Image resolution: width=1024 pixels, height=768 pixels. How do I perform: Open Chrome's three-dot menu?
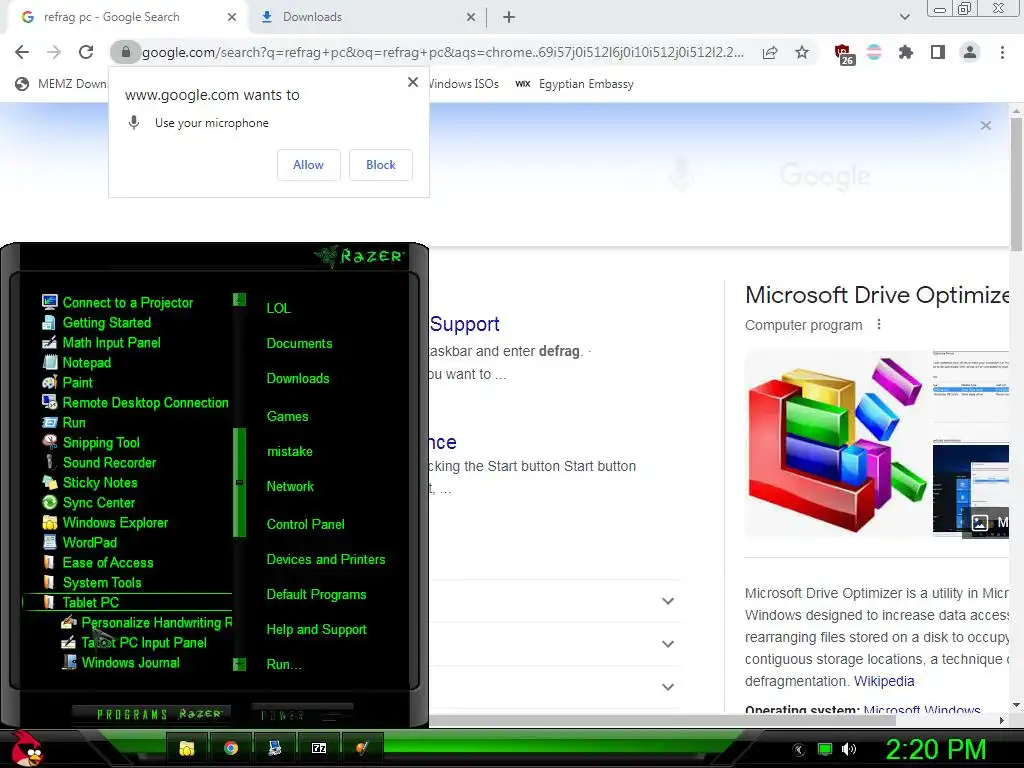click(x=1002, y=52)
